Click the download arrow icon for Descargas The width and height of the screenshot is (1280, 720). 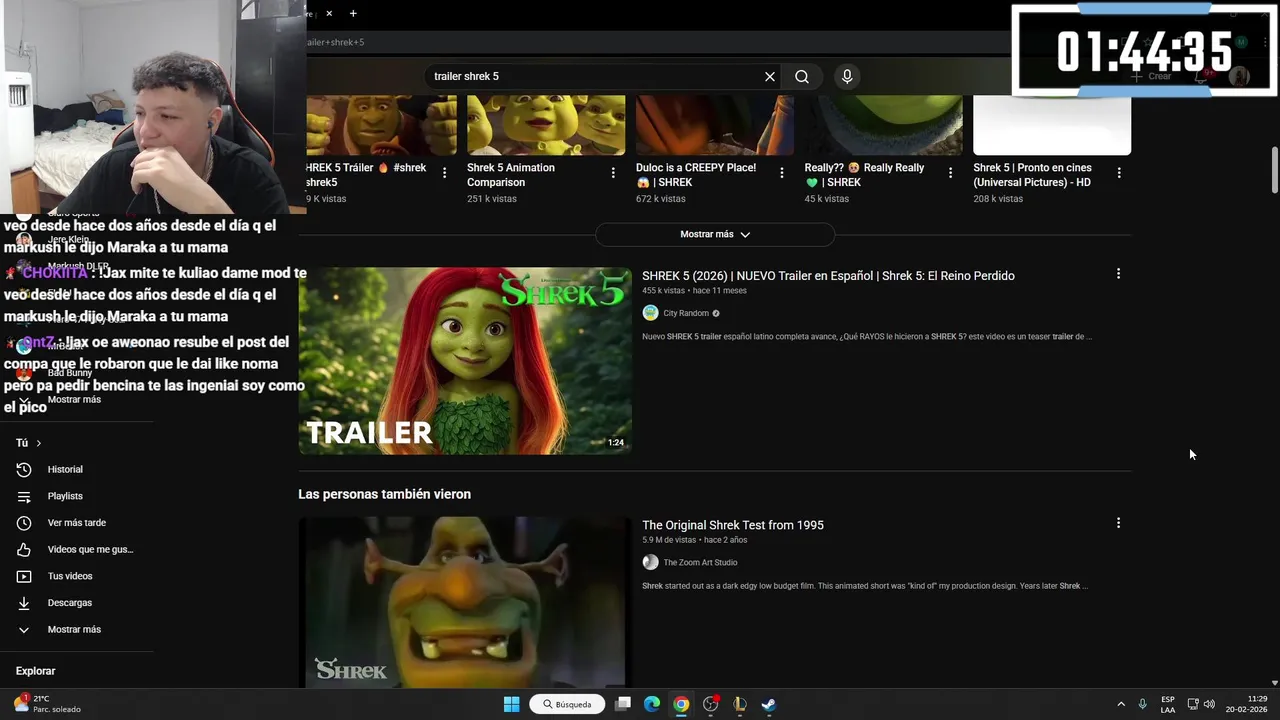point(24,603)
